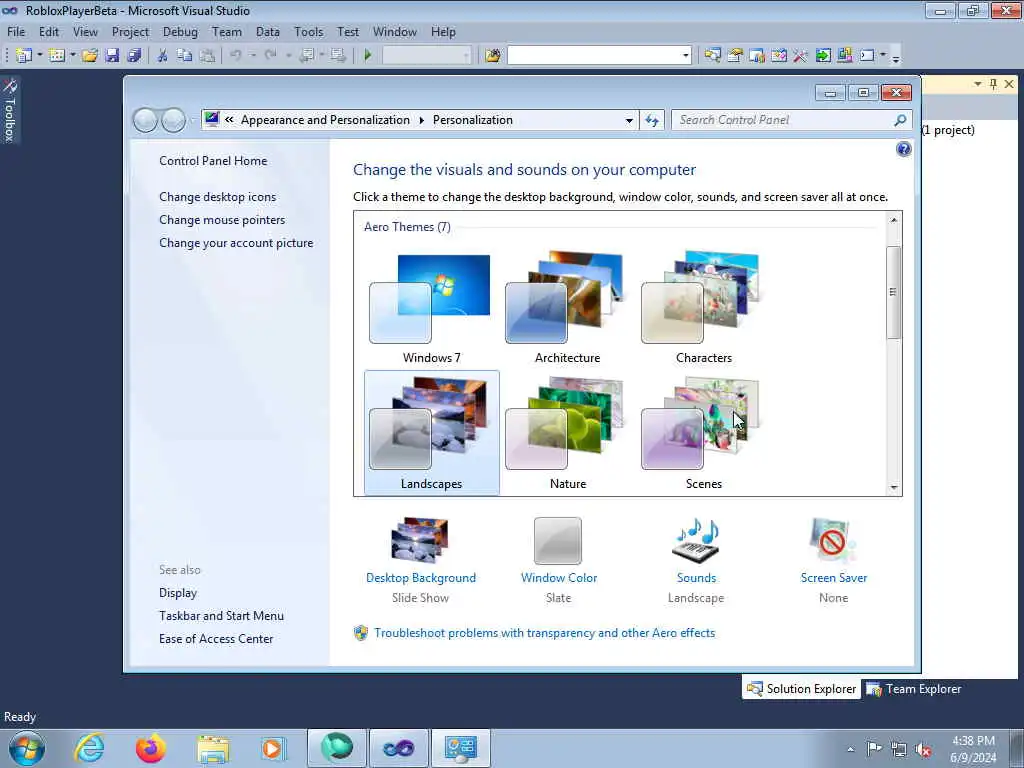Open Taskbar and Start Menu link
Viewport: 1024px width, 768px height.
(x=221, y=616)
